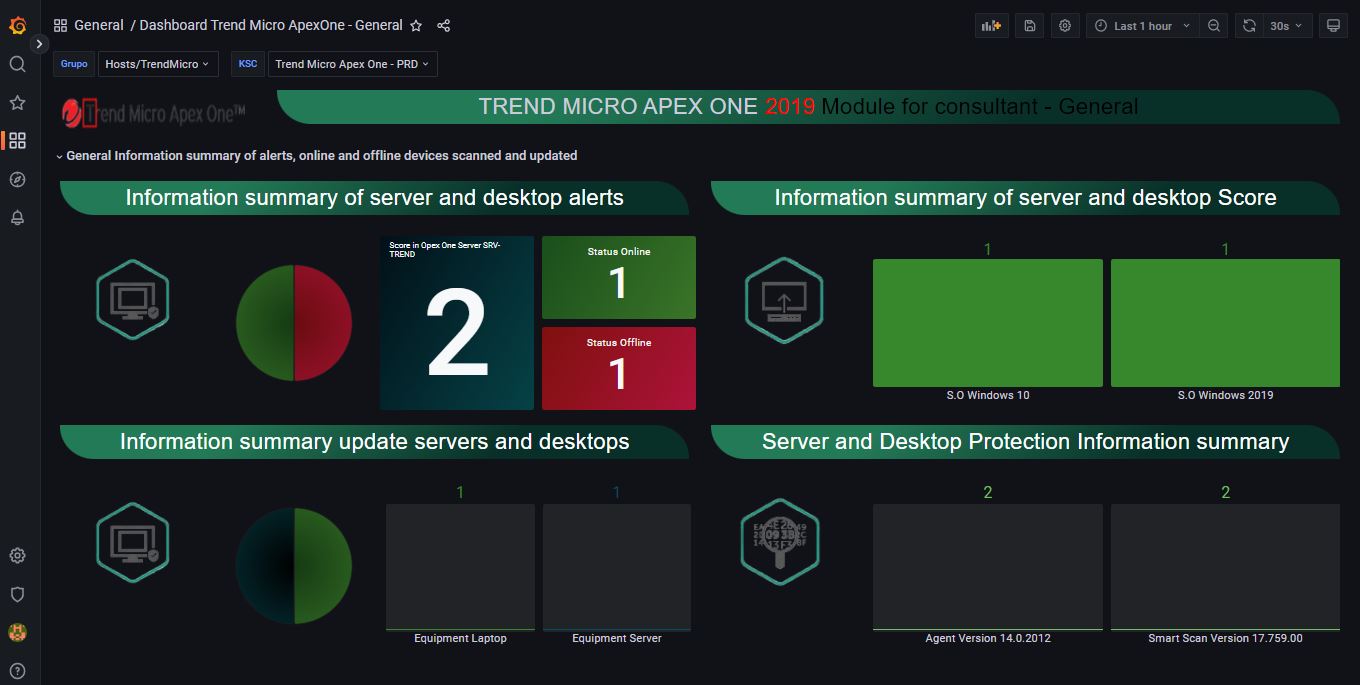1360x685 pixels.
Task: Click the Score in Apex One Server panel
Action: click(x=457, y=323)
